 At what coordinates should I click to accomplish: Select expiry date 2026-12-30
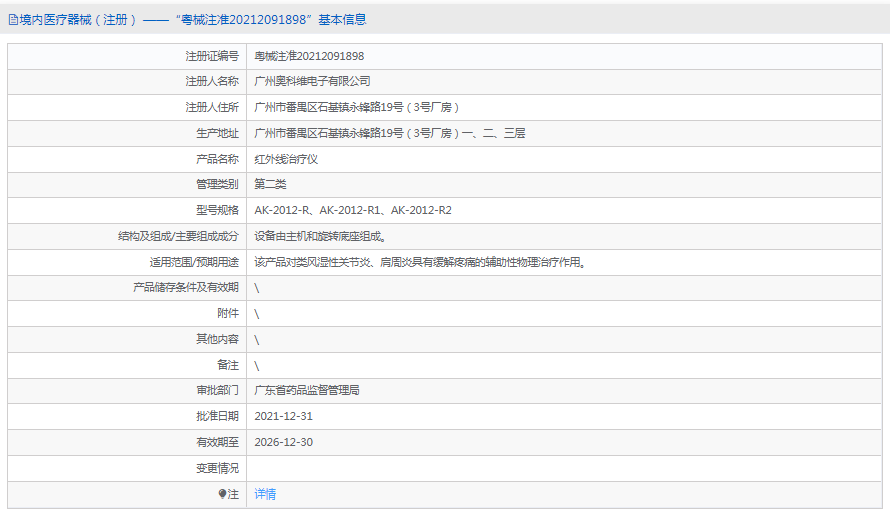pos(283,442)
